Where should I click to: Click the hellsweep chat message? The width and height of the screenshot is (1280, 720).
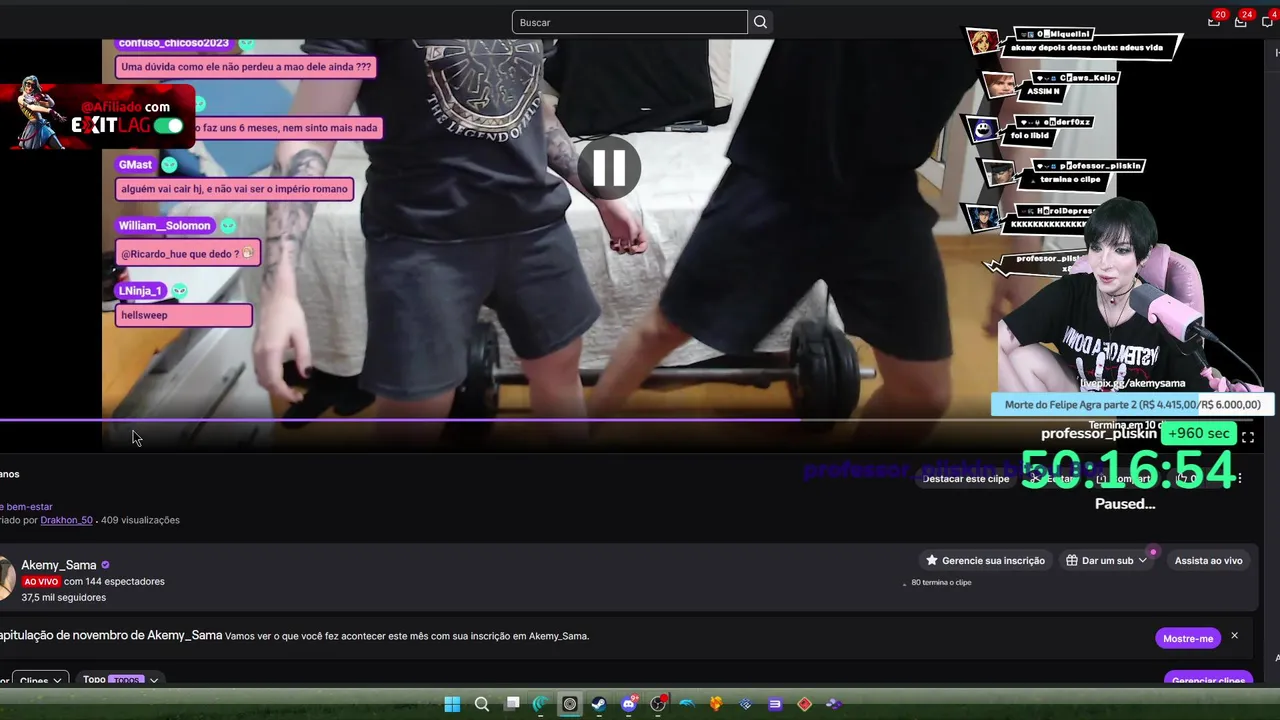click(x=183, y=315)
